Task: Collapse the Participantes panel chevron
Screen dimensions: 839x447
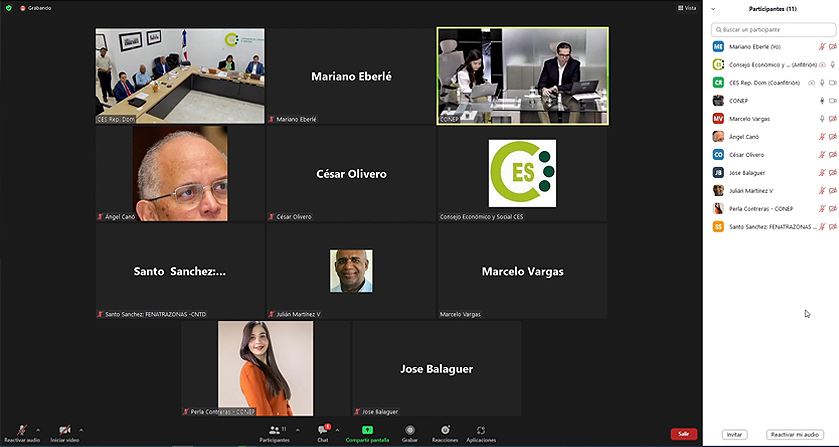Action: pyautogui.click(x=713, y=9)
